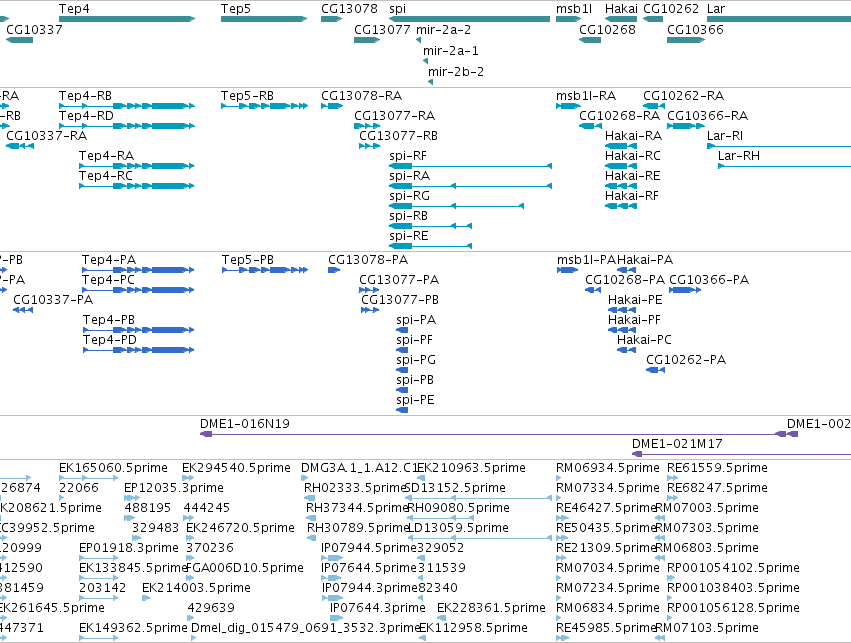Select the Tep4-PD protein label
This screenshot has height=643, width=851.
[x=110, y=341]
